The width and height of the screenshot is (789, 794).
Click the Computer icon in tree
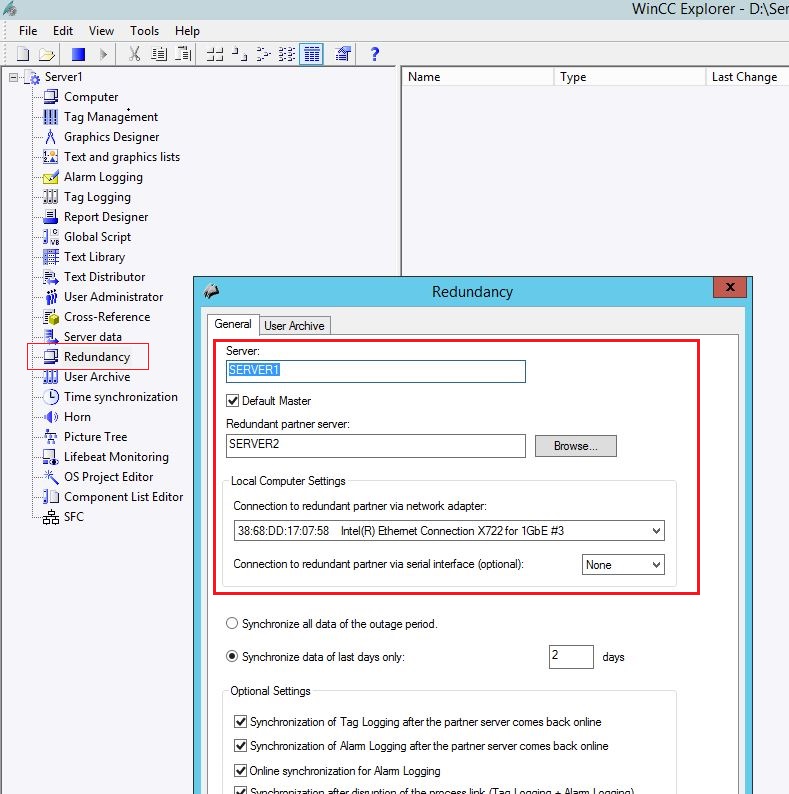point(50,96)
